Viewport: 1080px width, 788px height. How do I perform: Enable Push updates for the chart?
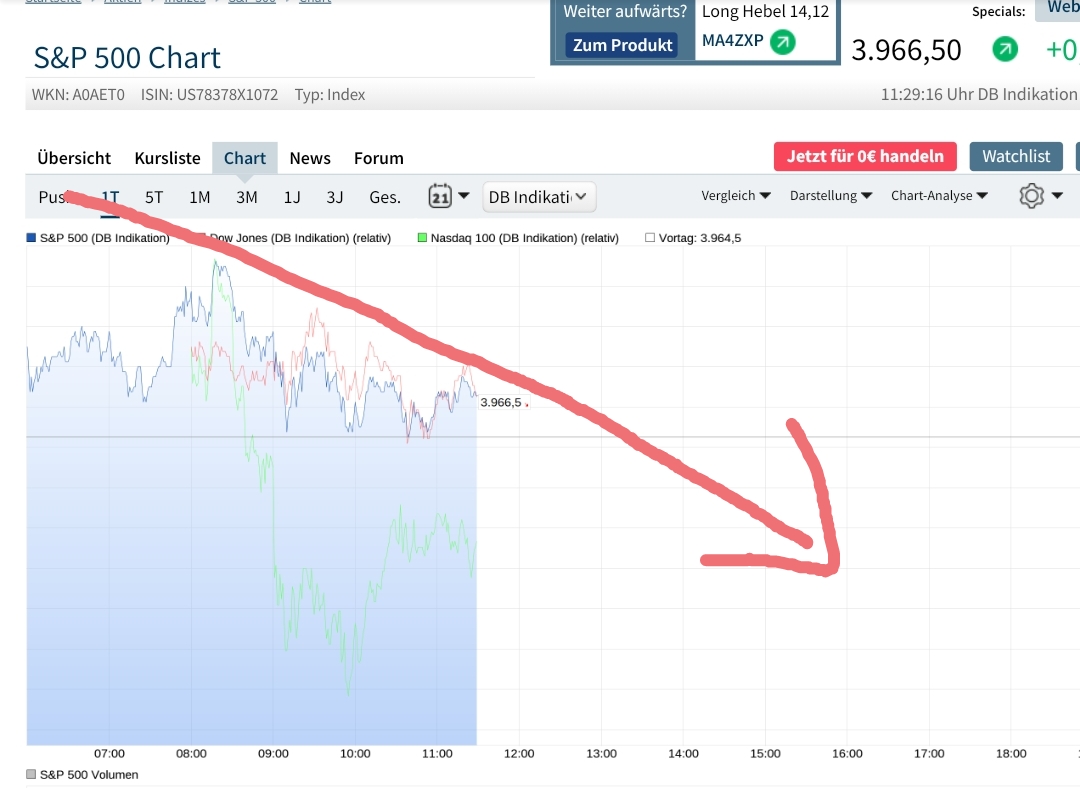57,197
